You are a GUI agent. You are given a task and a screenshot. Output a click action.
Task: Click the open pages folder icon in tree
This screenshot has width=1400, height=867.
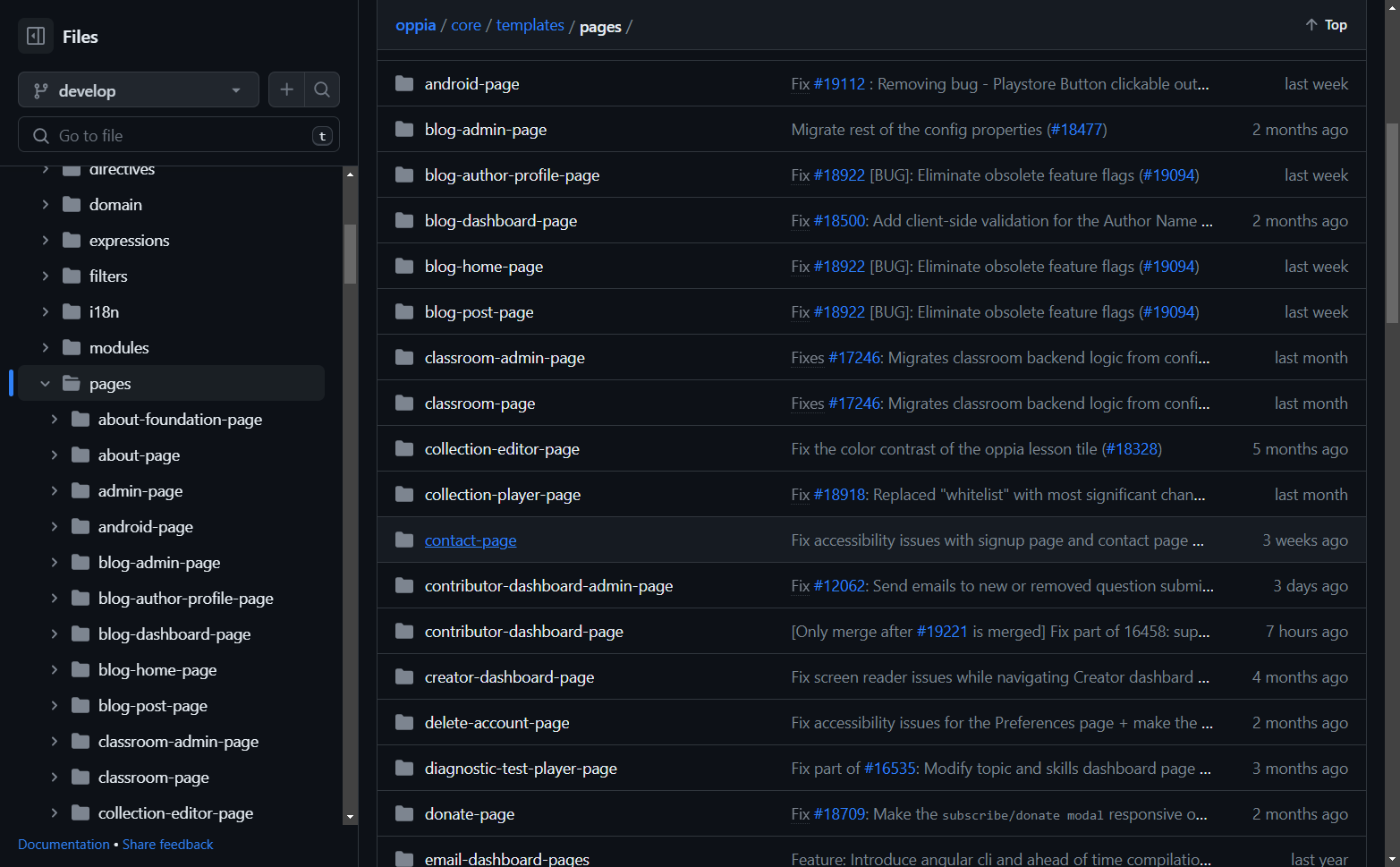(72, 383)
